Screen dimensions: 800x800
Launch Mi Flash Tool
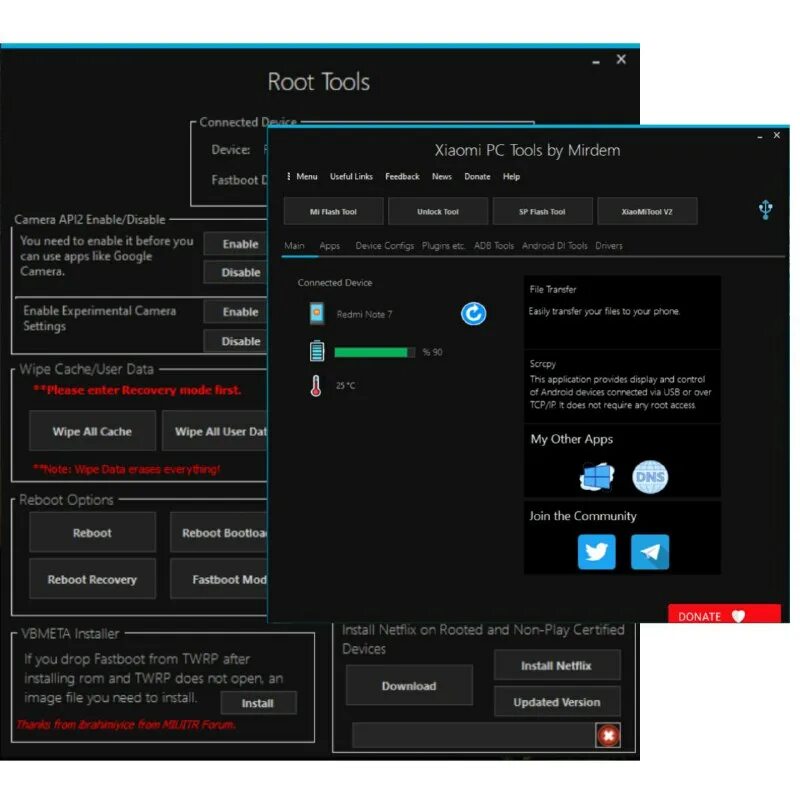point(333,211)
